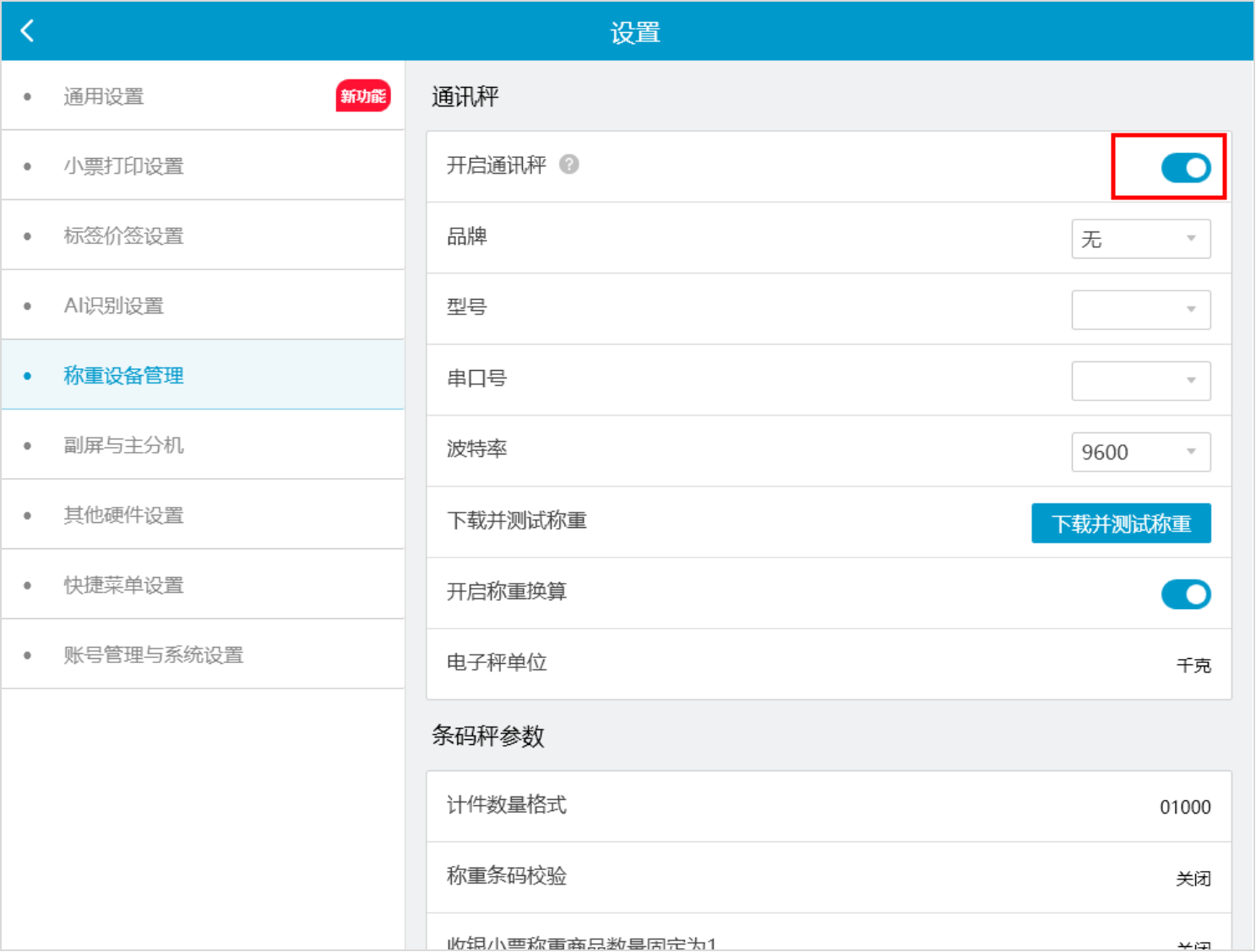This screenshot has width=1256, height=952.
Task: Open the 串口号 dropdown
Action: click(x=1140, y=381)
